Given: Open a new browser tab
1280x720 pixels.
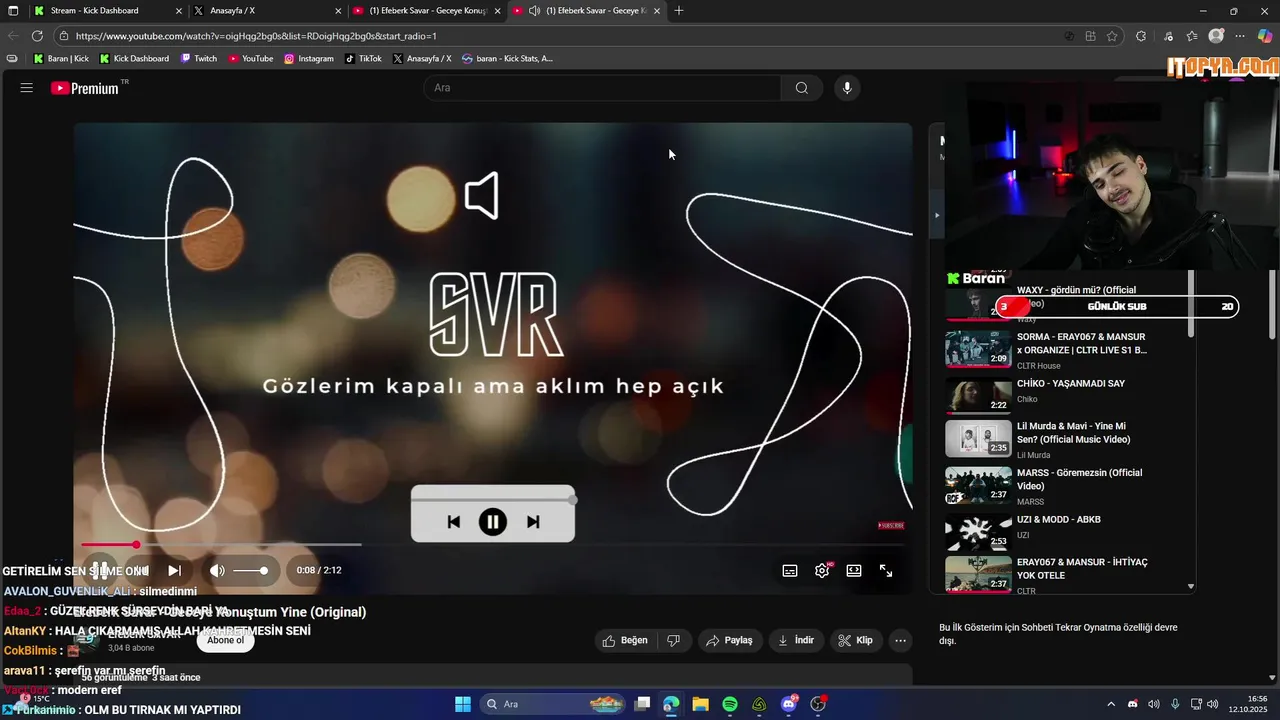Looking at the screenshot, I should [679, 11].
